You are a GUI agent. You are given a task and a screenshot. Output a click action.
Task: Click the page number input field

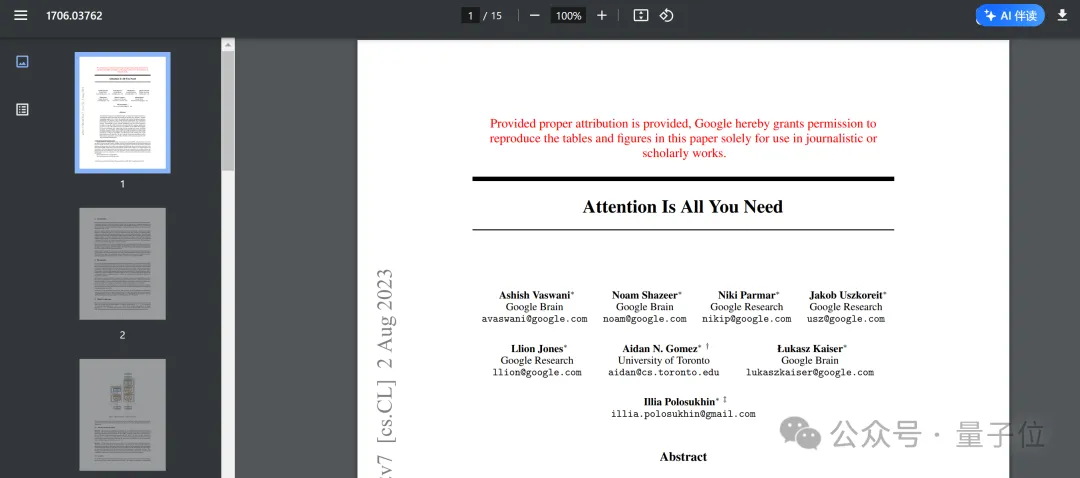[x=469, y=16]
